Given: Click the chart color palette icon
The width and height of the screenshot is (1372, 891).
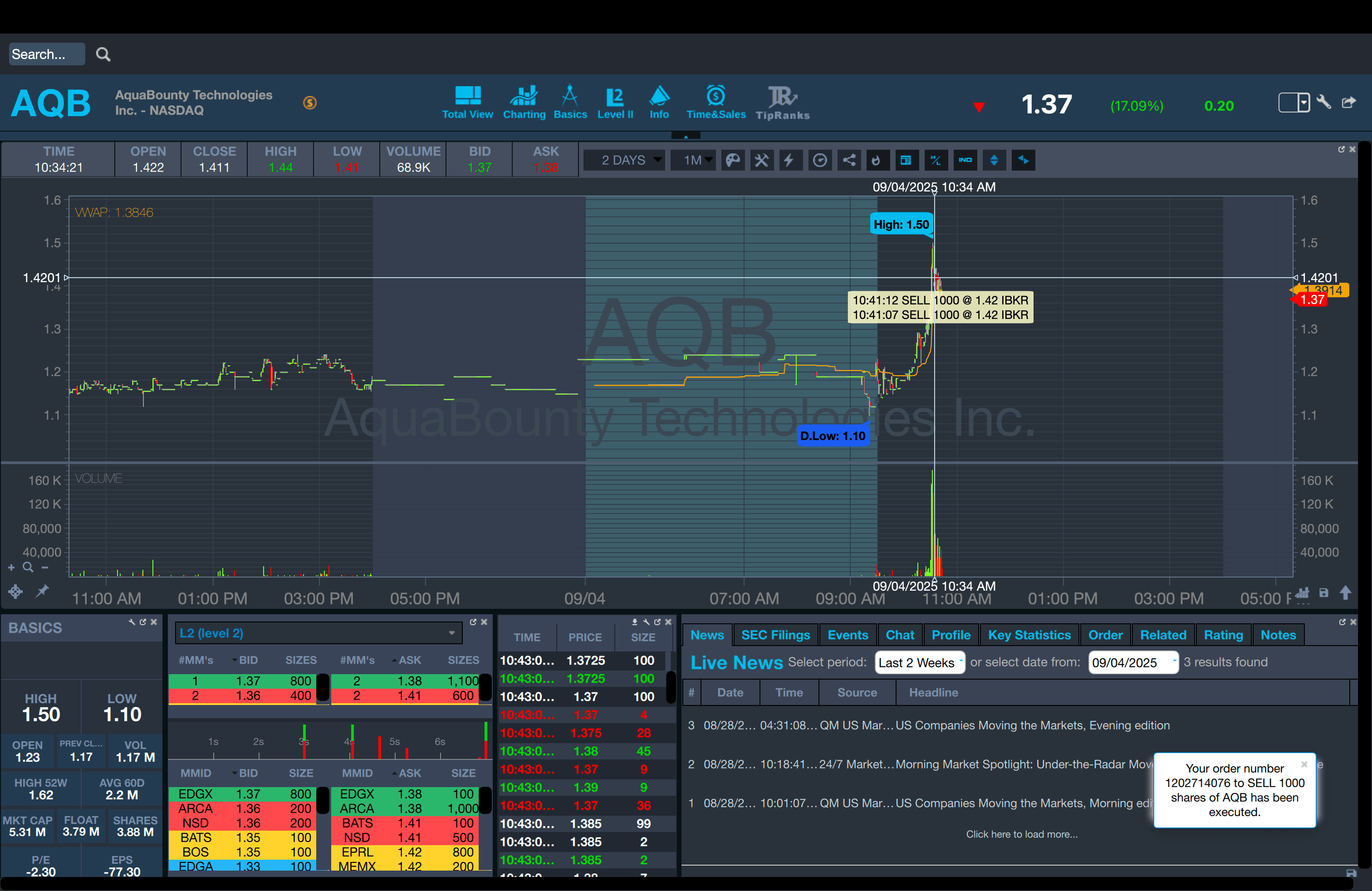Looking at the screenshot, I should [733, 160].
